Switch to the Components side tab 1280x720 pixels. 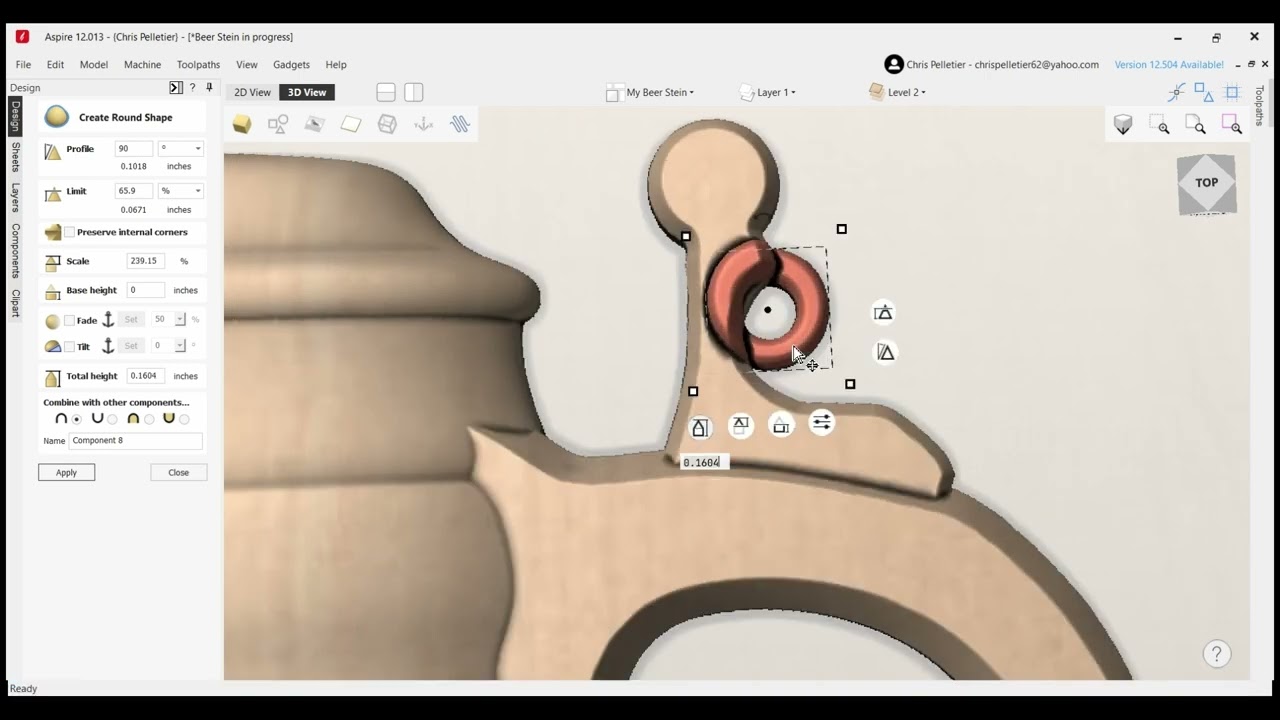(15, 250)
